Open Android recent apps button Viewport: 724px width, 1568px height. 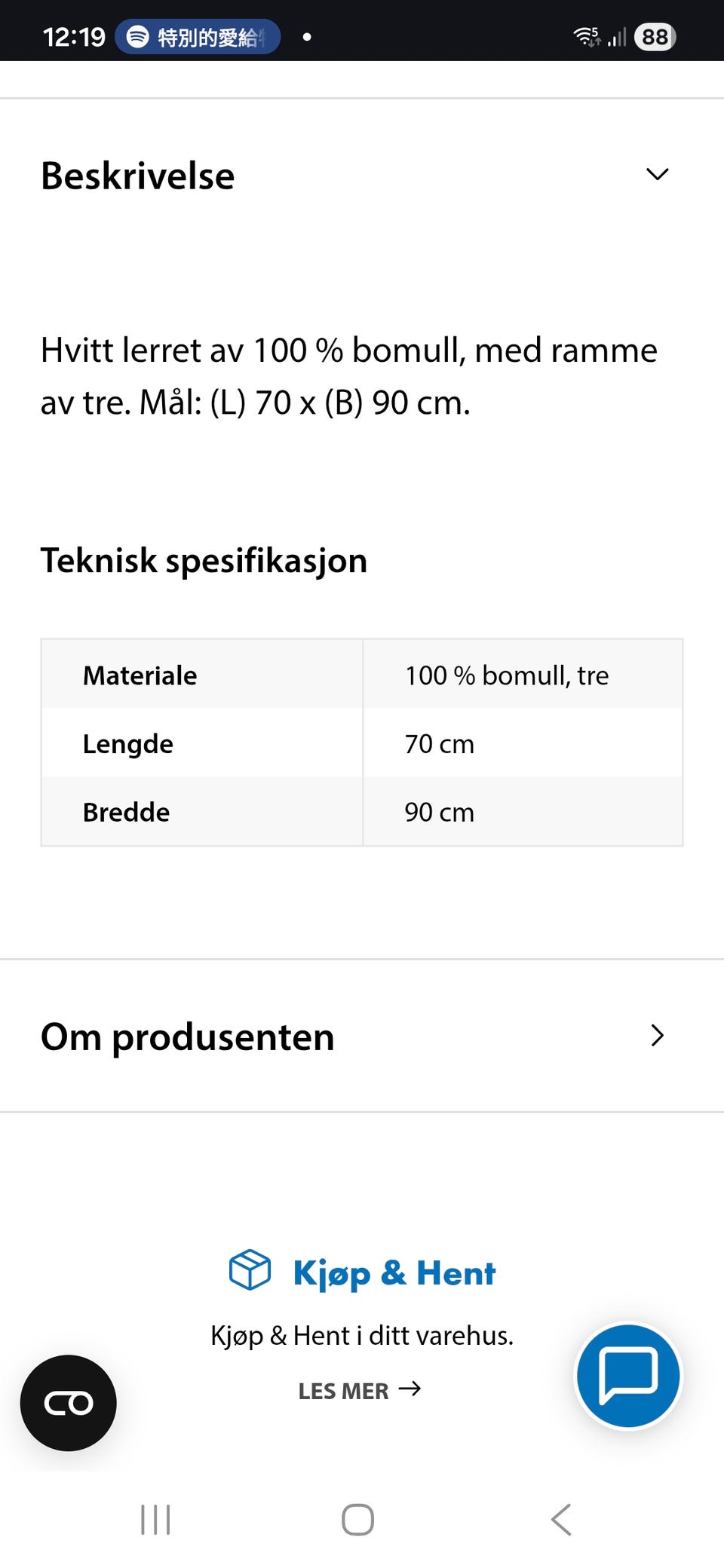pyautogui.click(x=156, y=1519)
